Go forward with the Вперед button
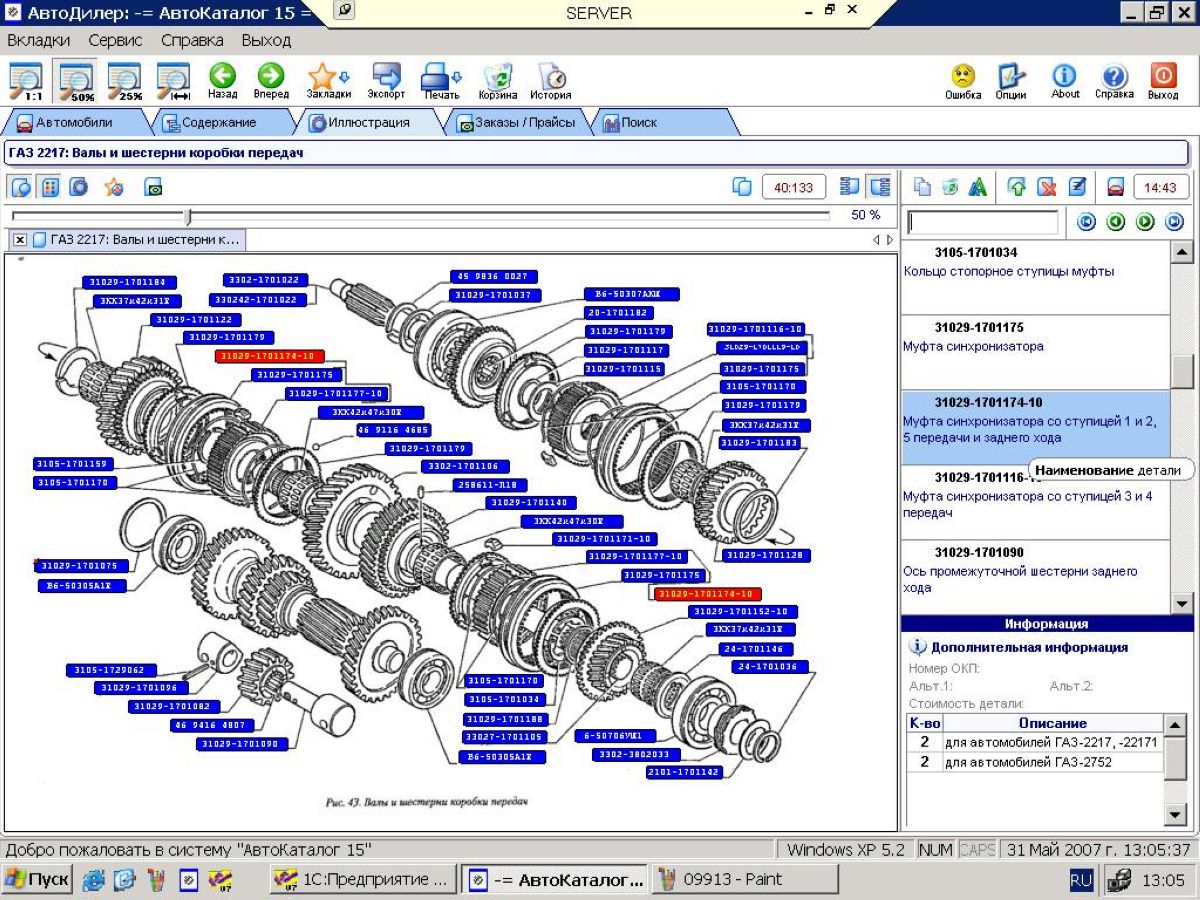The height and width of the screenshot is (900, 1200). 271,81
